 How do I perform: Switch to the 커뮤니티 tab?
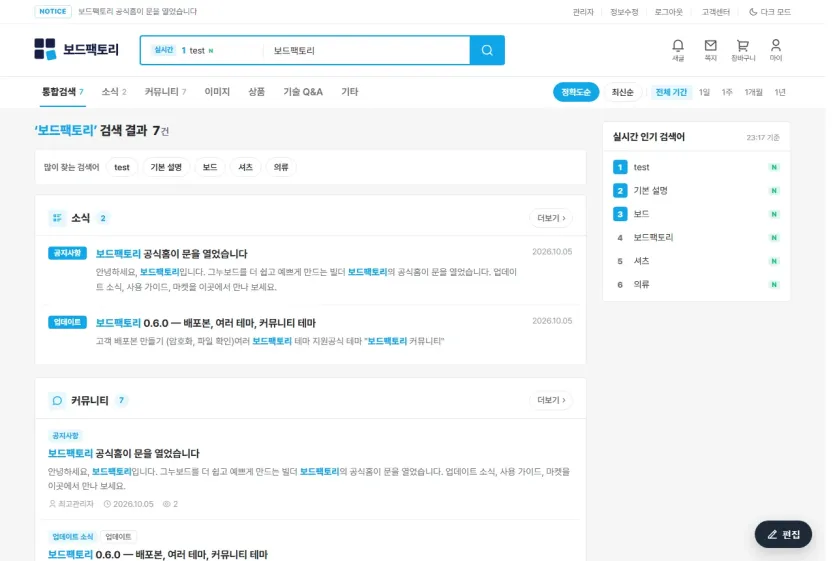165,92
